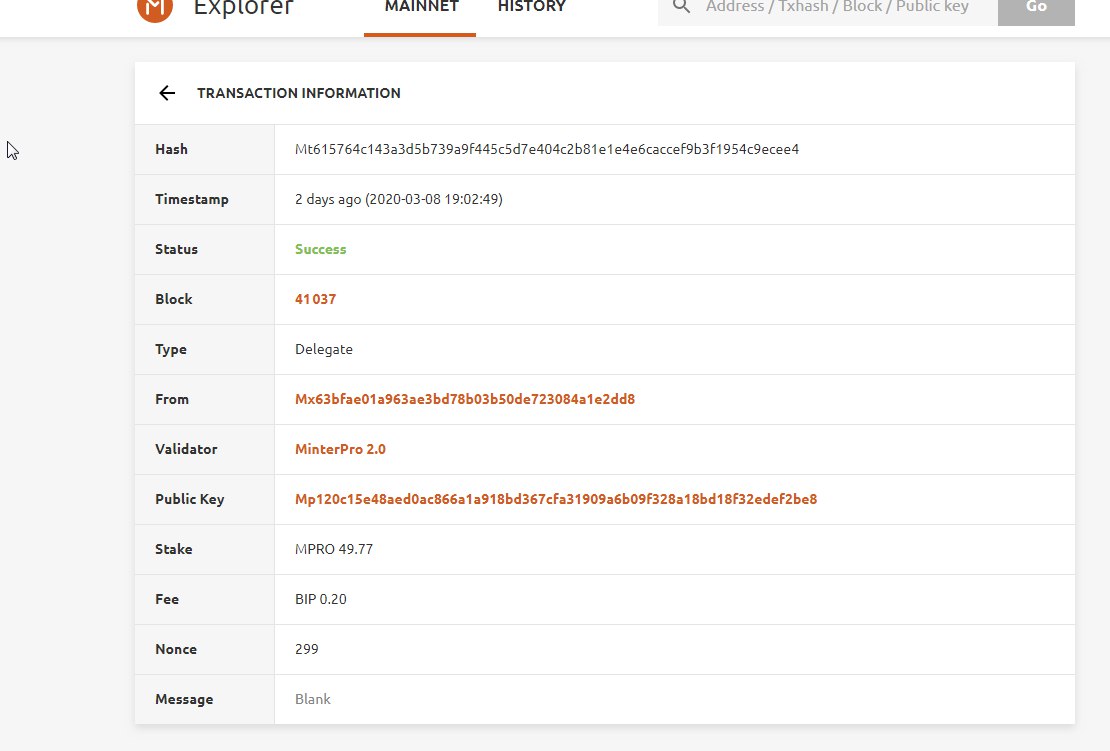Click the search magnifier icon
The image size is (1110, 751).
coord(682,7)
